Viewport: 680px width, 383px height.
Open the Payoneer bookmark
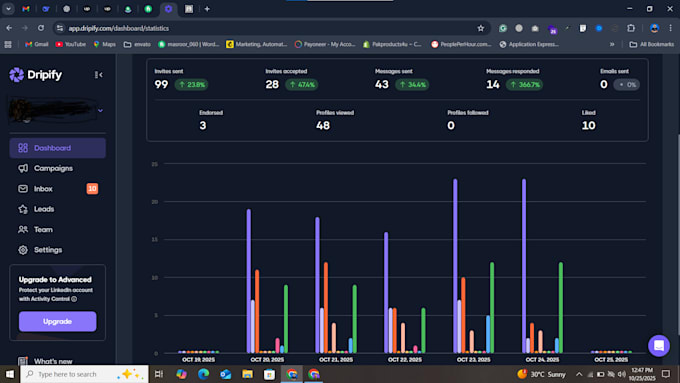point(325,44)
